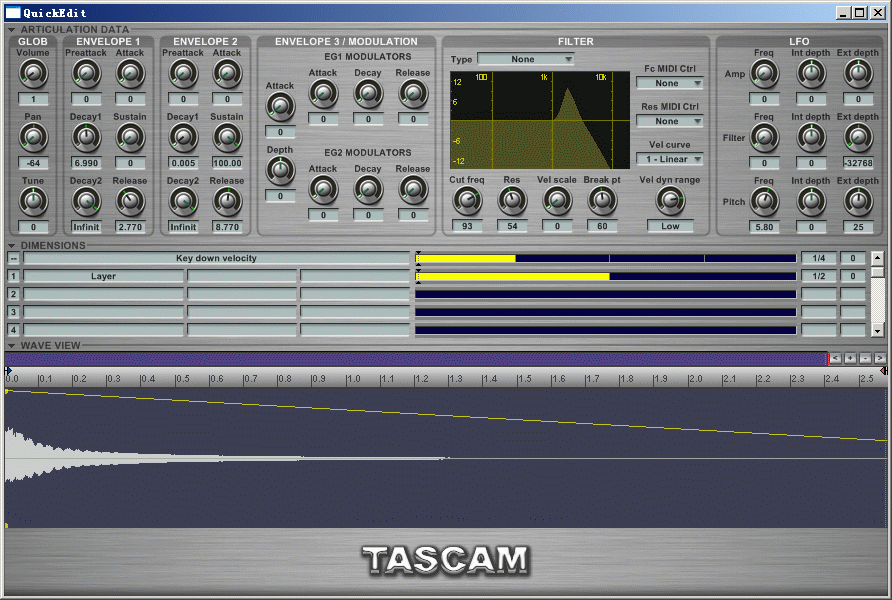Click the Envelope 1 Decay1 value 6.990
This screenshot has height=600, width=892.
(86, 163)
